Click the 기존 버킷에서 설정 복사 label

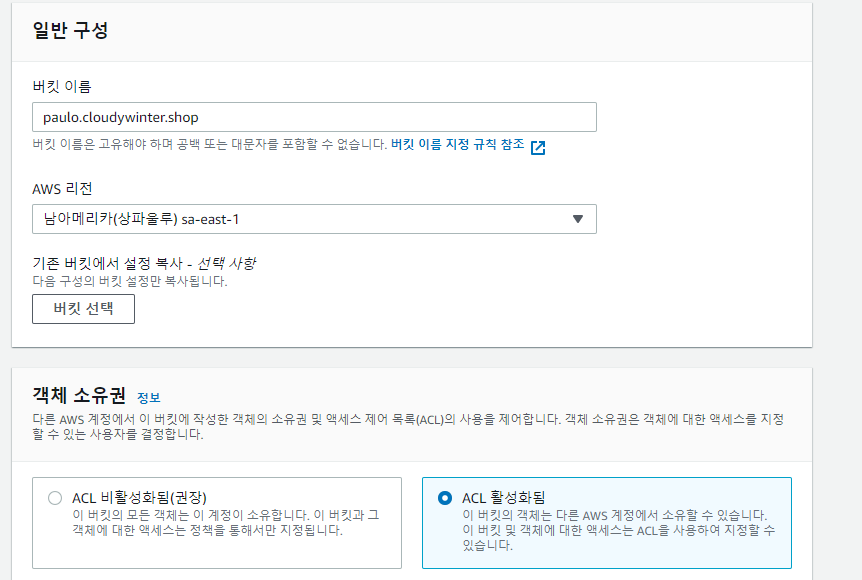[144, 263]
